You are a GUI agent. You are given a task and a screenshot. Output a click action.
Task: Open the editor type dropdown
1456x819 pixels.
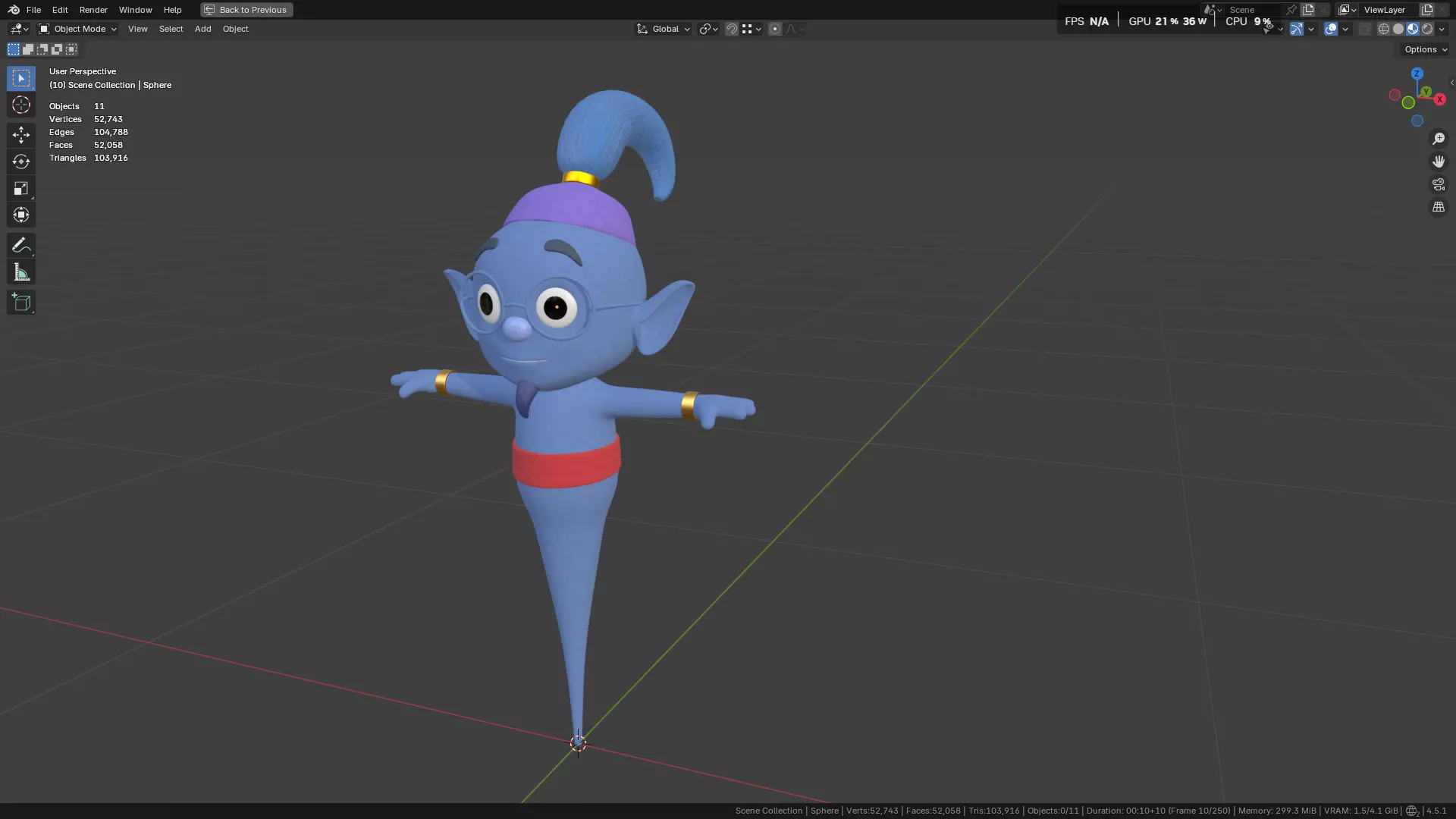click(18, 29)
